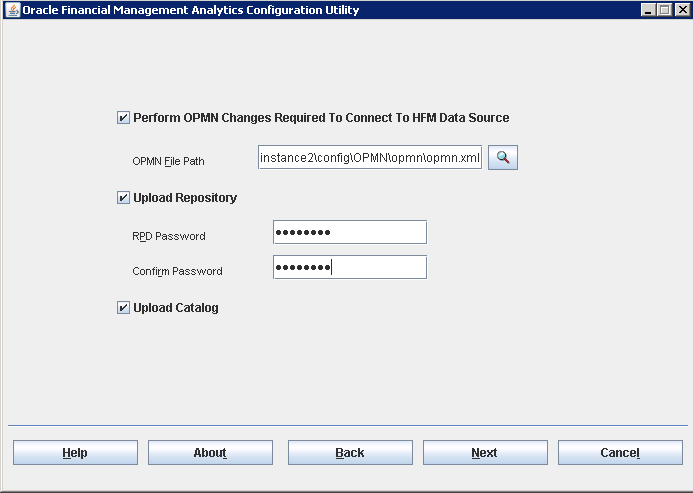Click the browse magnifier icon for OPMN file

point(503,157)
